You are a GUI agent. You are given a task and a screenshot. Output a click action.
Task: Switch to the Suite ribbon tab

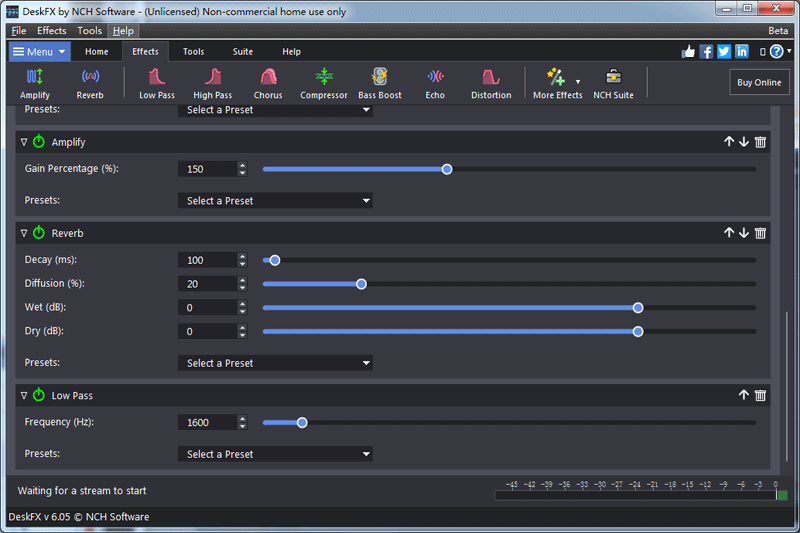tap(243, 52)
